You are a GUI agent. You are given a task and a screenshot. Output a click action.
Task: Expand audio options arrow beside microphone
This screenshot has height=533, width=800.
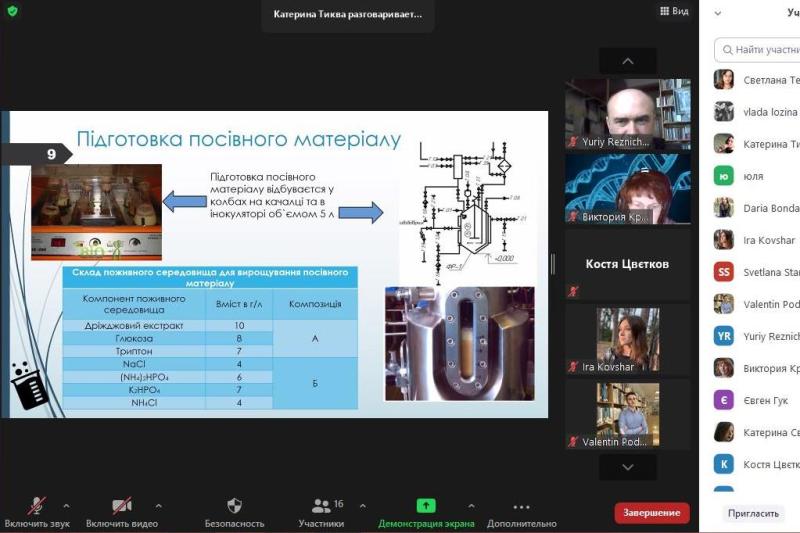click(66, 506)
